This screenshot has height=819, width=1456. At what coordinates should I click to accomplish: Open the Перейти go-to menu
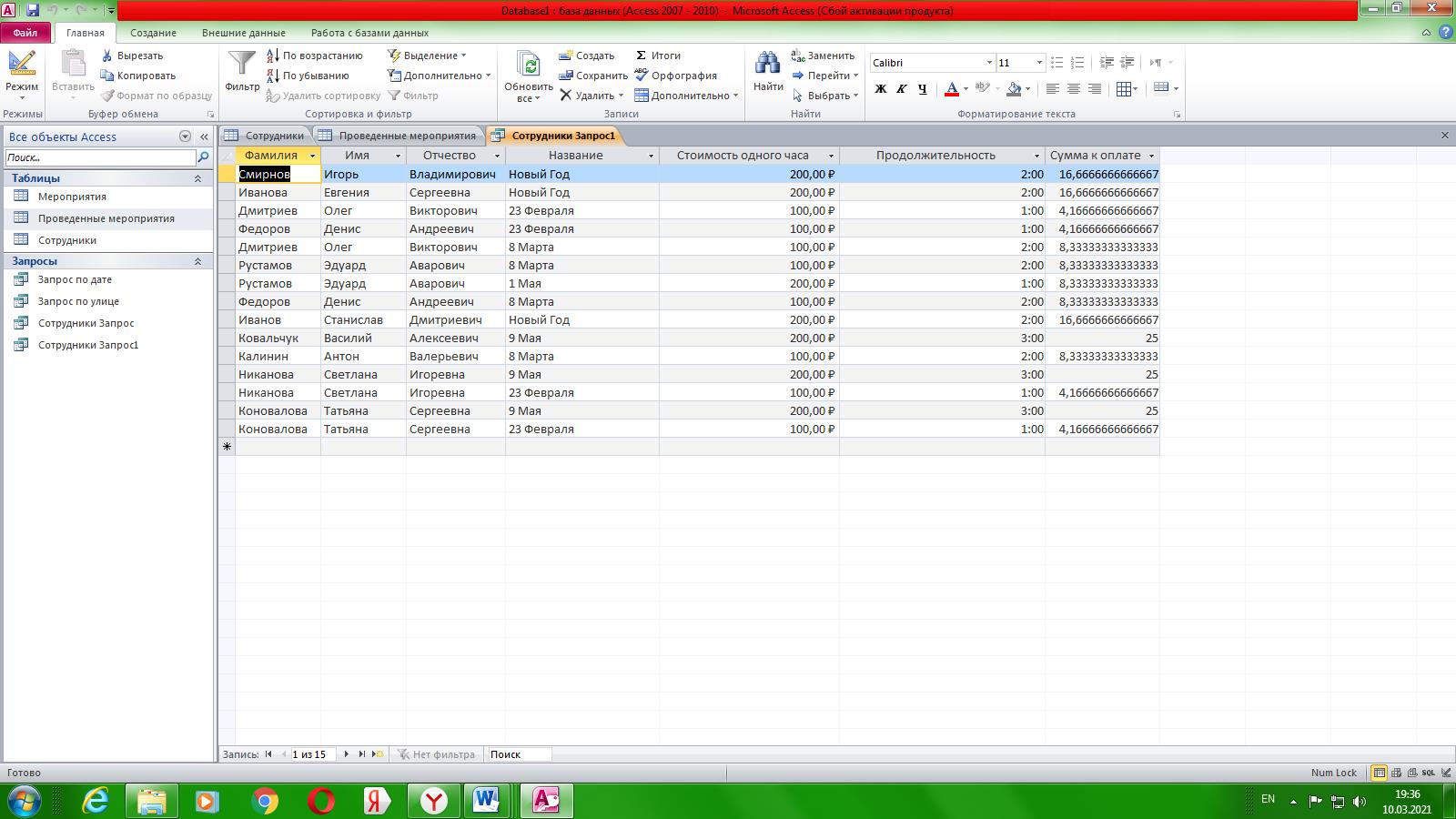click(x=824, y=76)
